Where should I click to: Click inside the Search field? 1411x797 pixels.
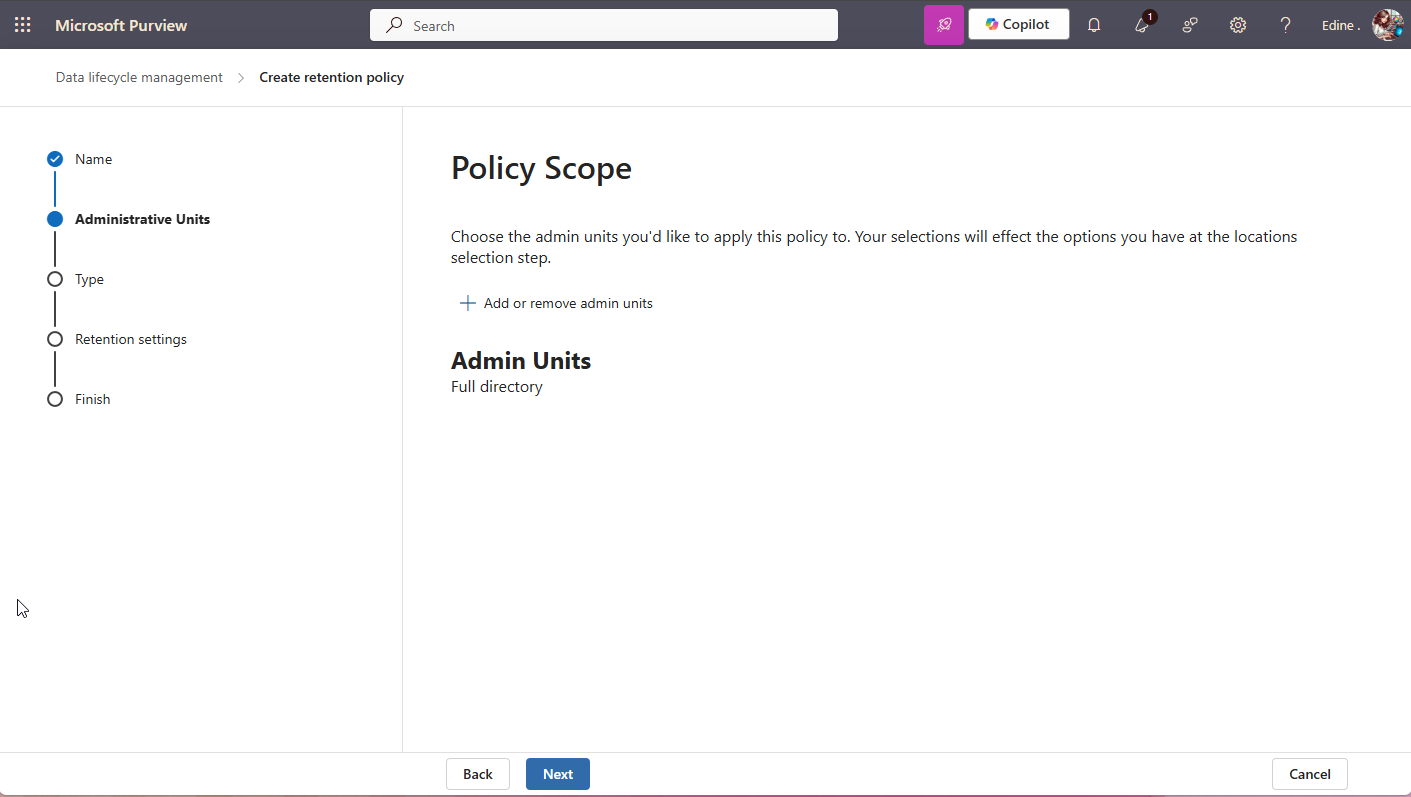point(604,25)
